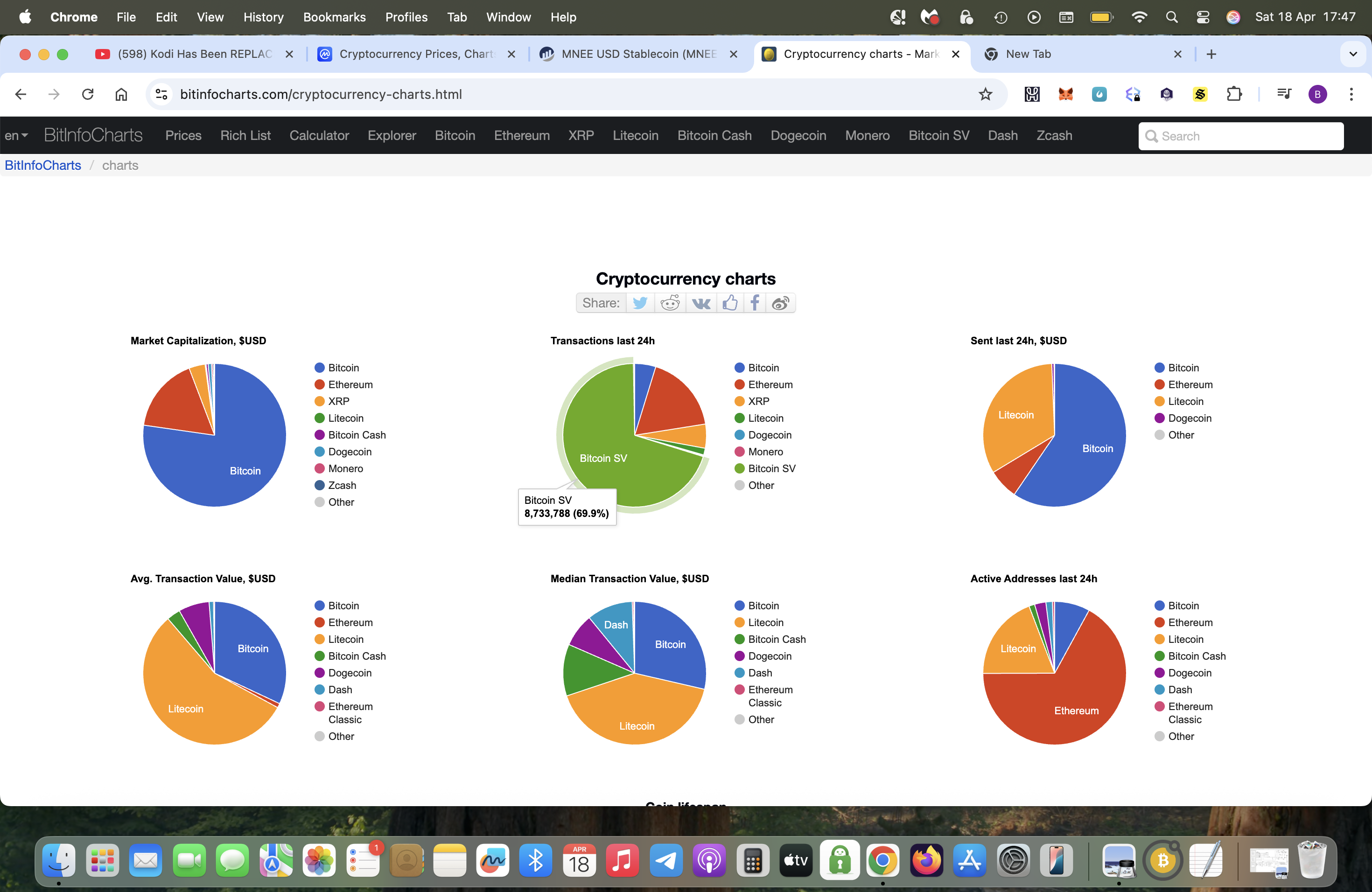Reload the current page
This screenshot has width=1372, height=892.
click(x=88, y=94)
